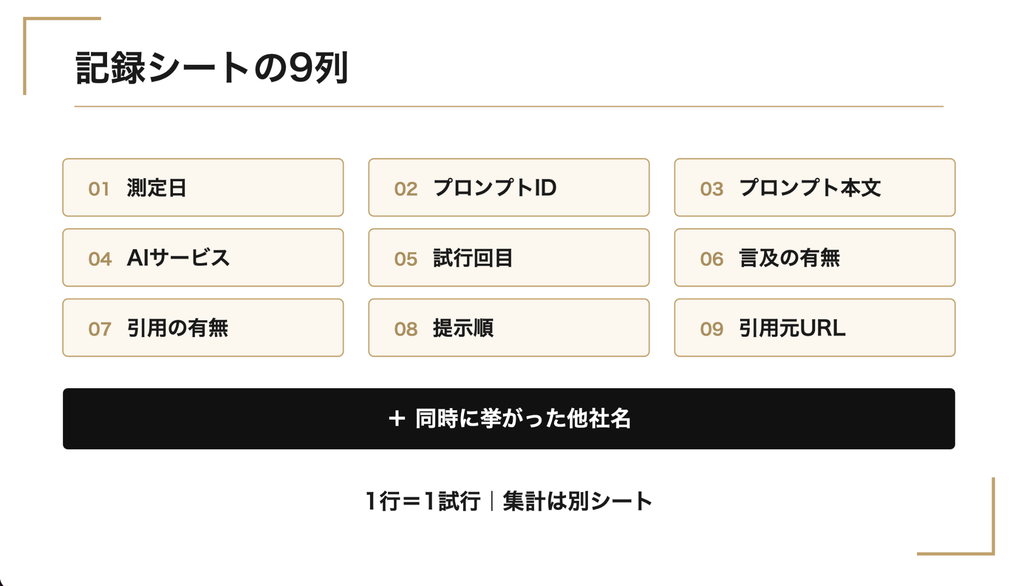Click the プロンプトID card
The width and height of the screenshot is (1024, 586).
tap(509, 187)
